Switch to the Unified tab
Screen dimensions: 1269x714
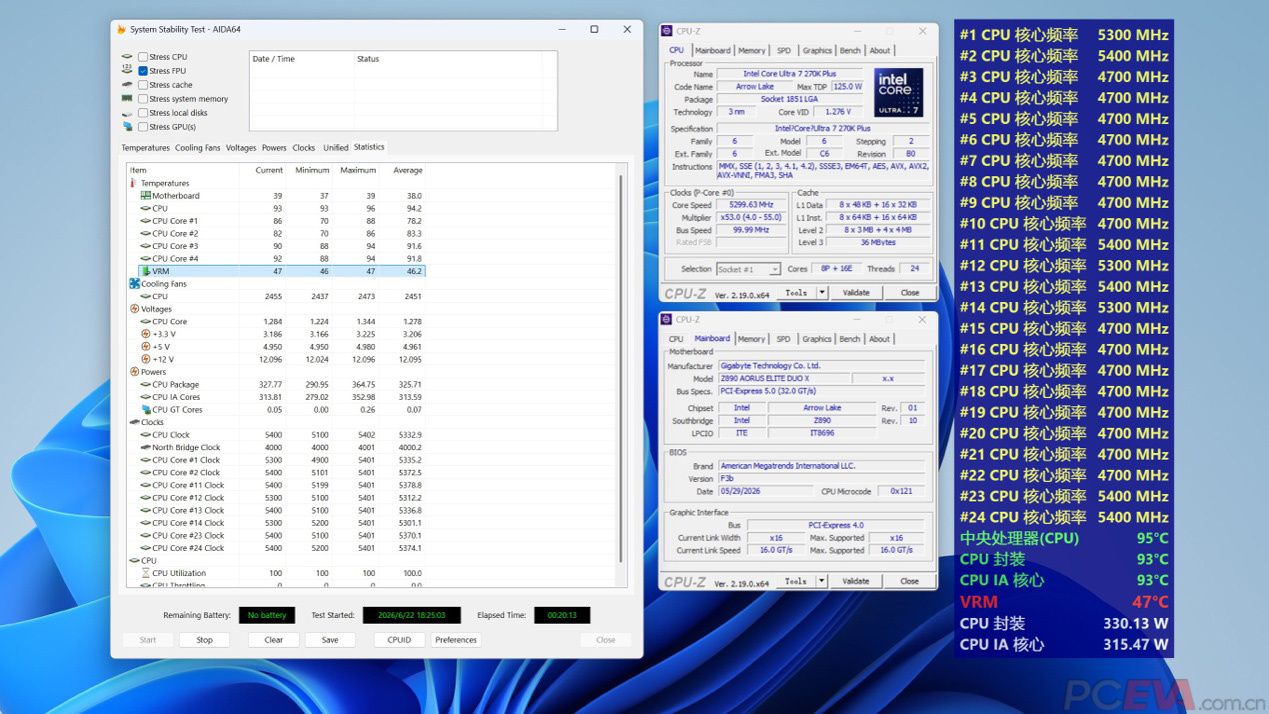click(x=336, y=148)
